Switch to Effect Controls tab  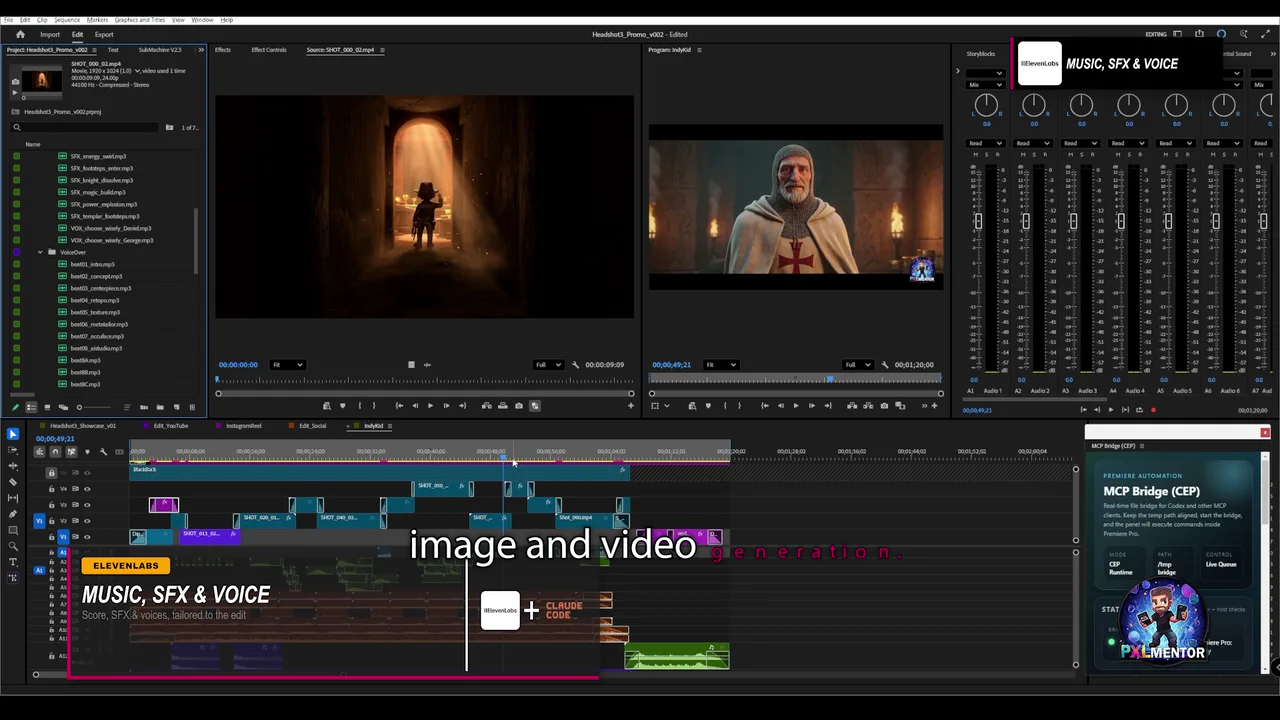tap(268, 50)
